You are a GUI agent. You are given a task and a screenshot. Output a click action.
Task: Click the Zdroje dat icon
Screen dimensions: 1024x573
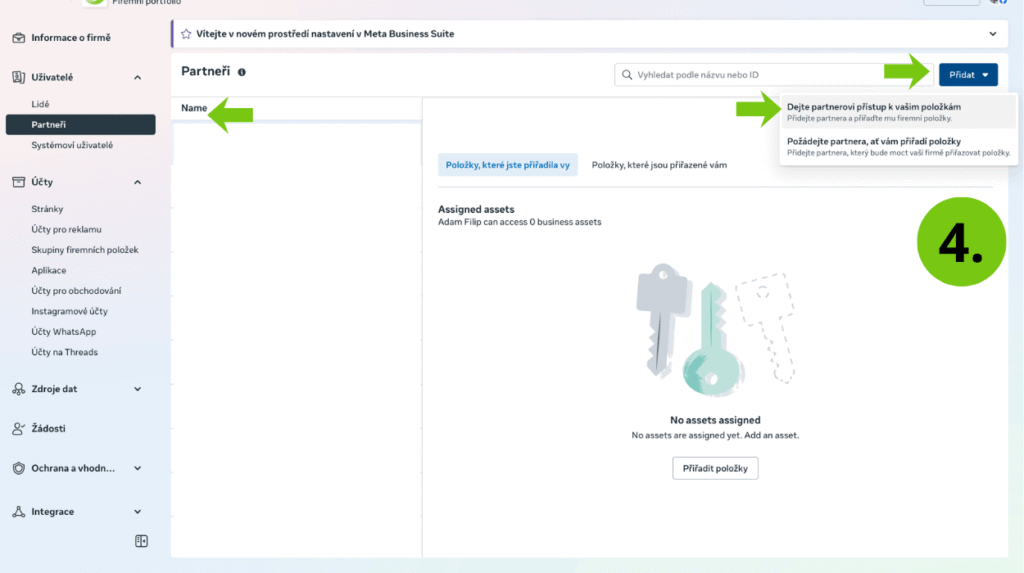click(18, 389)
